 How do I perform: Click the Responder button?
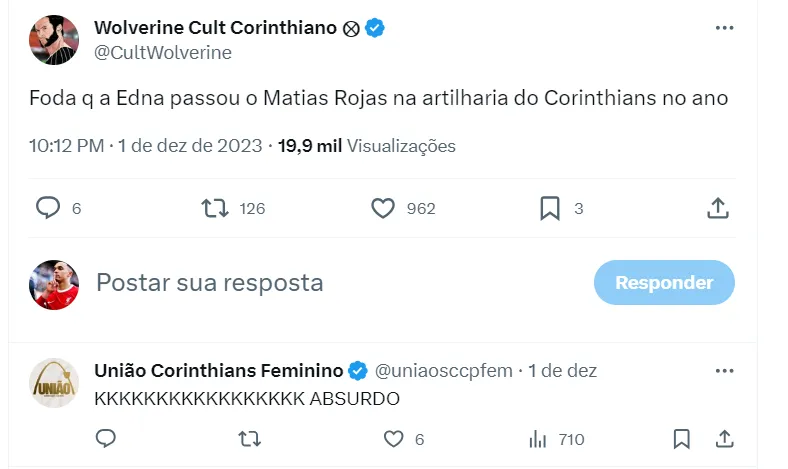664,283
